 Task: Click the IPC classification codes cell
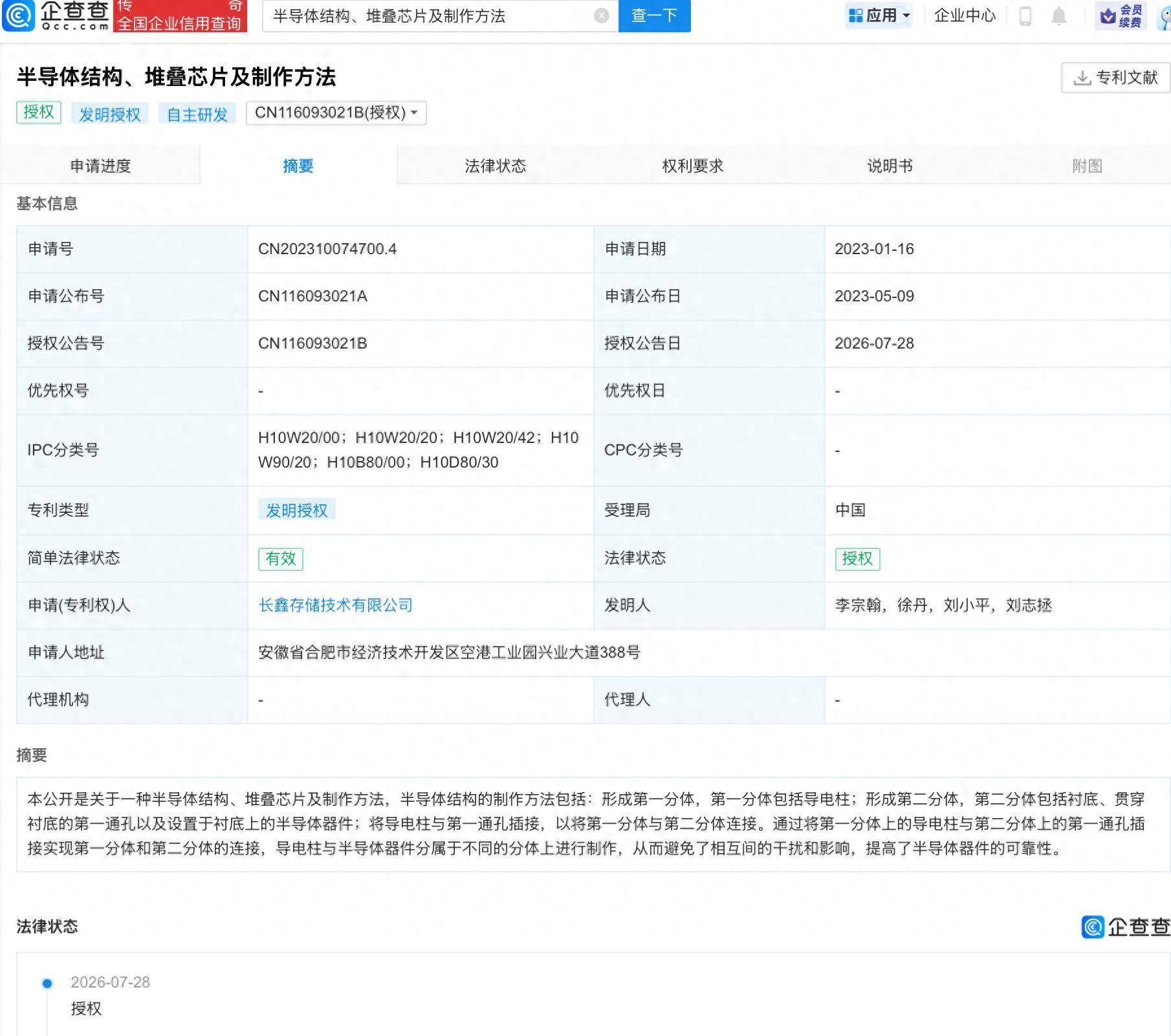tap(421, 450)
